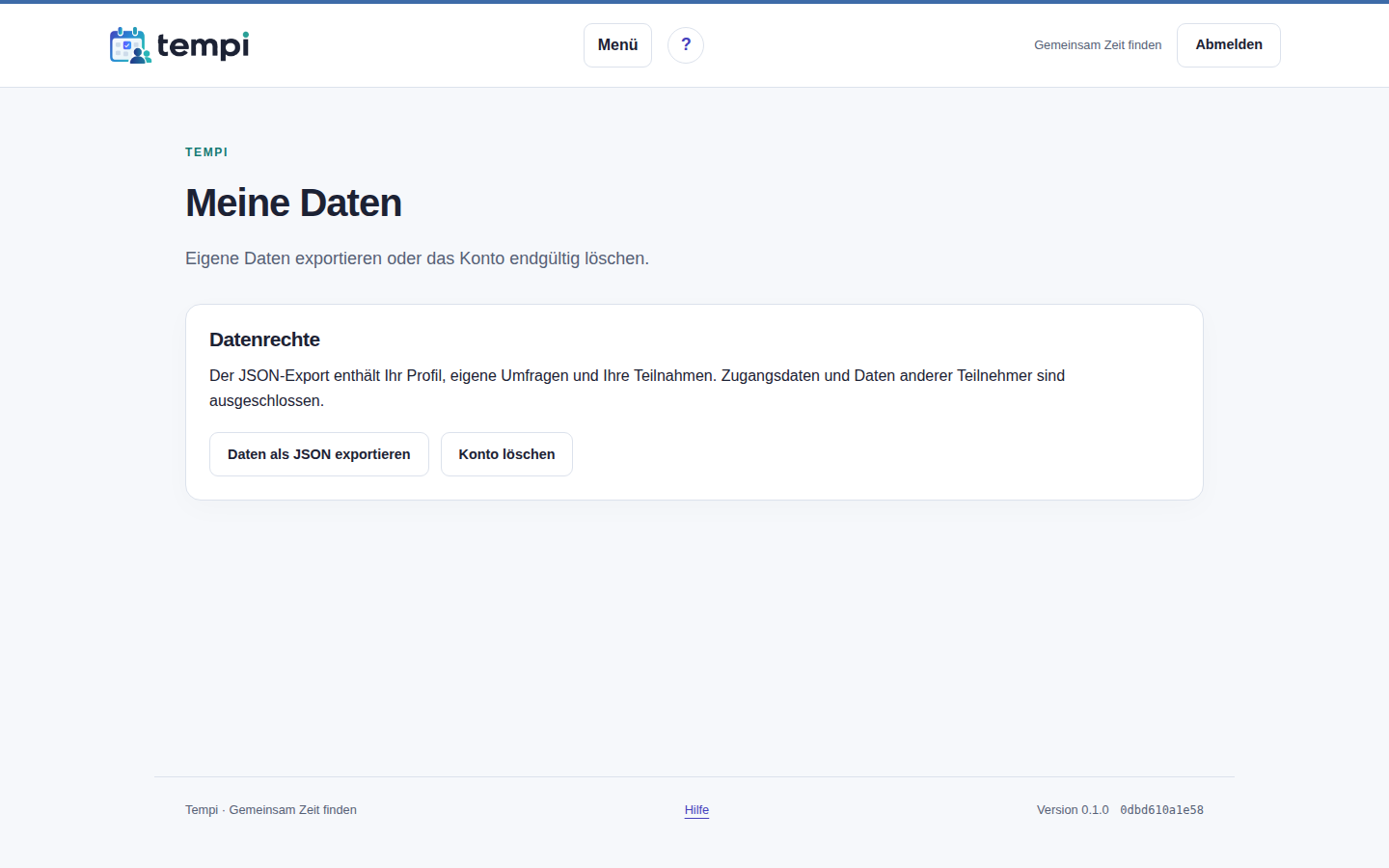Click the subtitle about Konto endgültig löschen
The width and height of the screenshot is (1389, 868).
point(417,258)
